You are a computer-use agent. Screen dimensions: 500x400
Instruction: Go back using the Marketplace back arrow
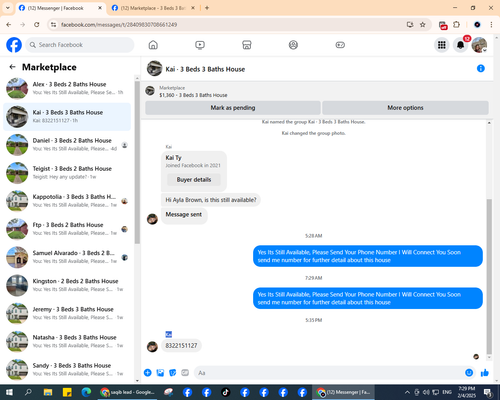coord(13,67)
